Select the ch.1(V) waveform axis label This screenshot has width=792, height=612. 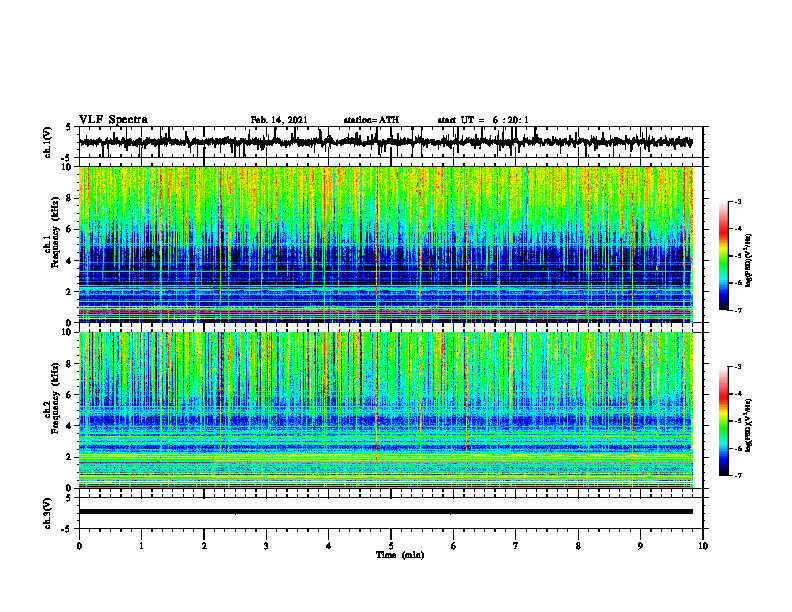(x=48, y=142)
